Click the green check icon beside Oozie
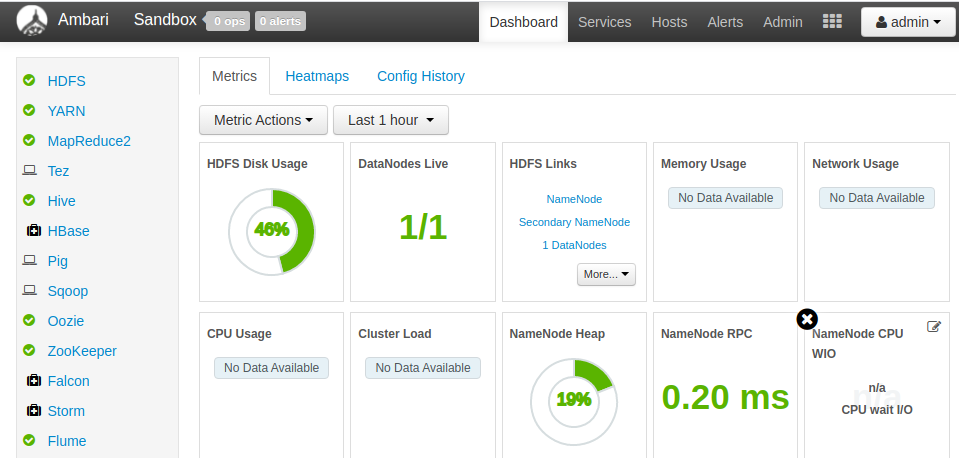 pos(29,320)
